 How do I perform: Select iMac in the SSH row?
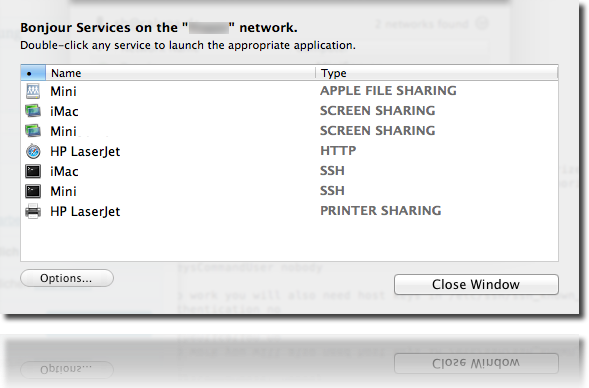pyautogui.click(x=64, y=171)
